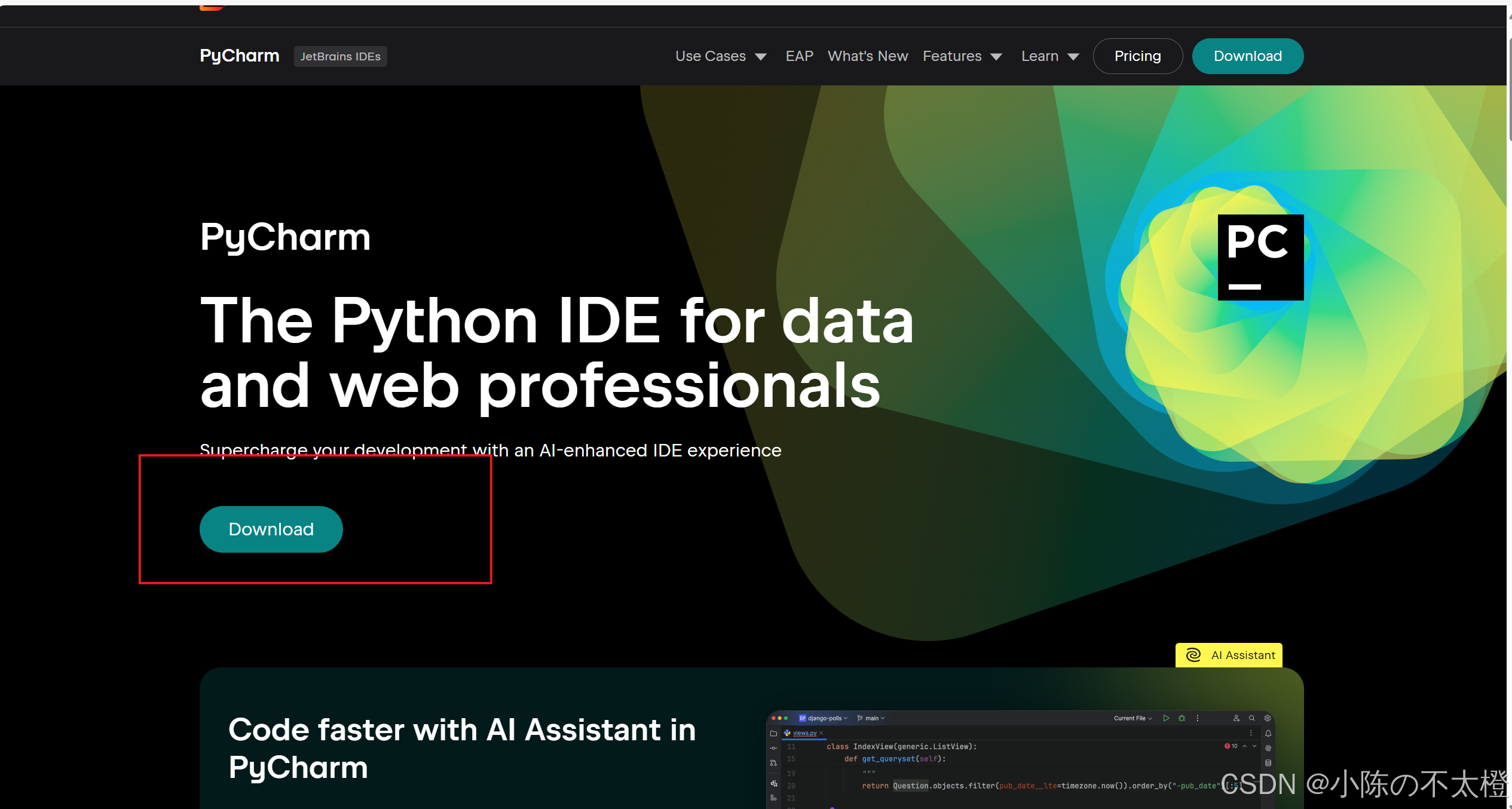This screenshot has height=809, width=1512.
Task: Click the 'Supercharge your development' subtitle
Action: pyautogui.click(x=490, y=450)
